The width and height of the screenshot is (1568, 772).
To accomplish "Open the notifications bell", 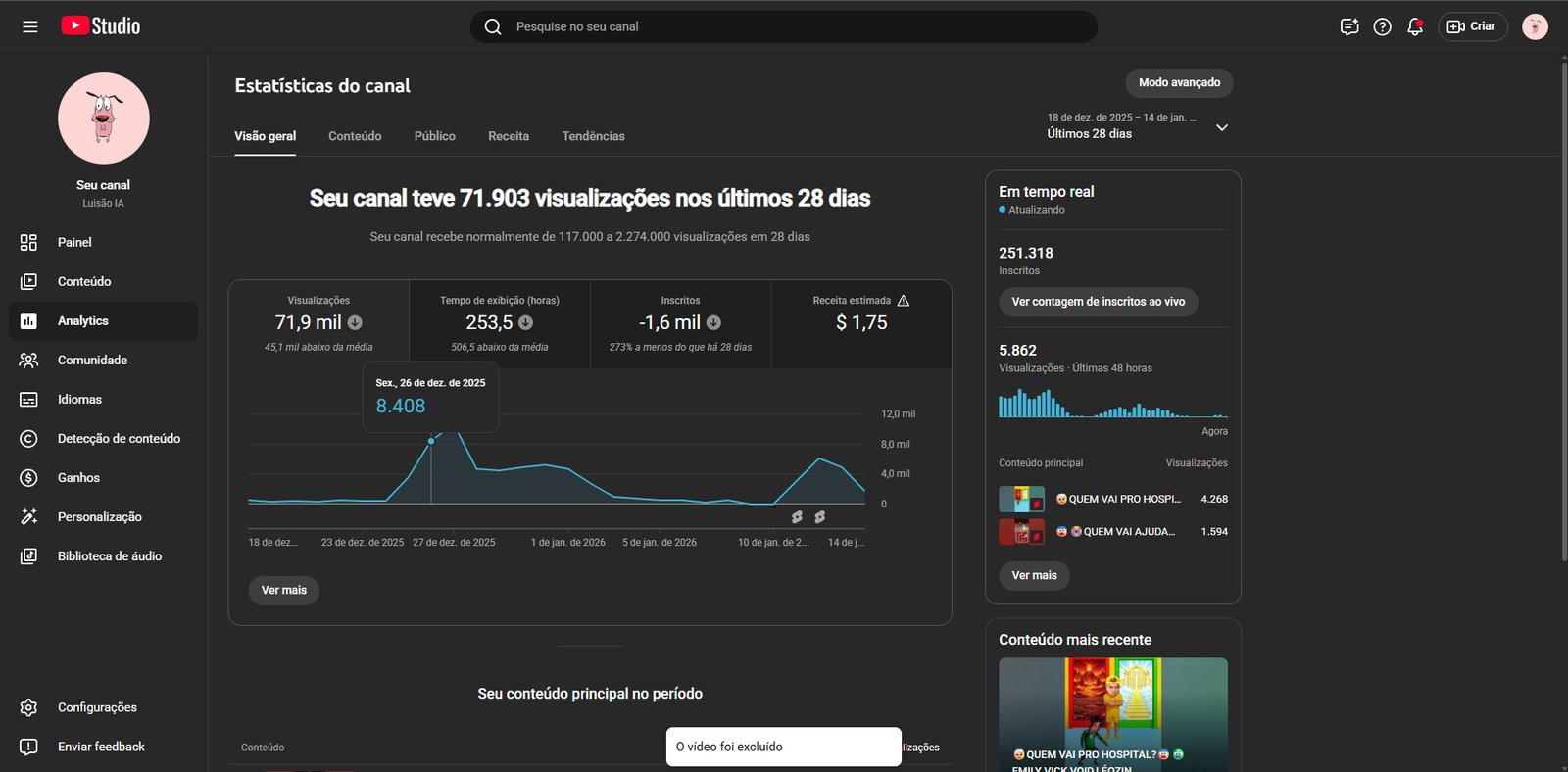I will pyautogui.click(x=1415, y=26).
